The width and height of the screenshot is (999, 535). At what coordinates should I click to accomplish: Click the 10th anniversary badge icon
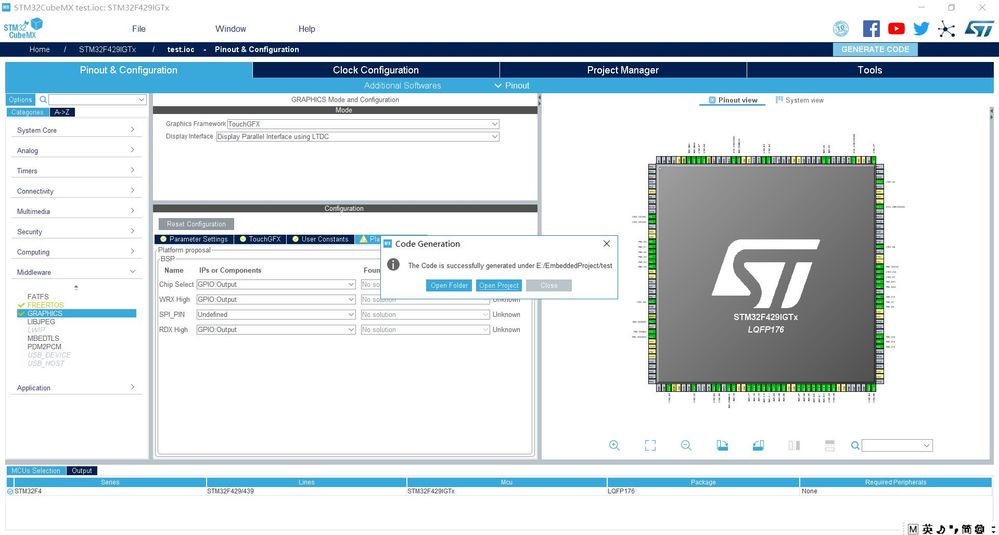(x=841, y=29)
